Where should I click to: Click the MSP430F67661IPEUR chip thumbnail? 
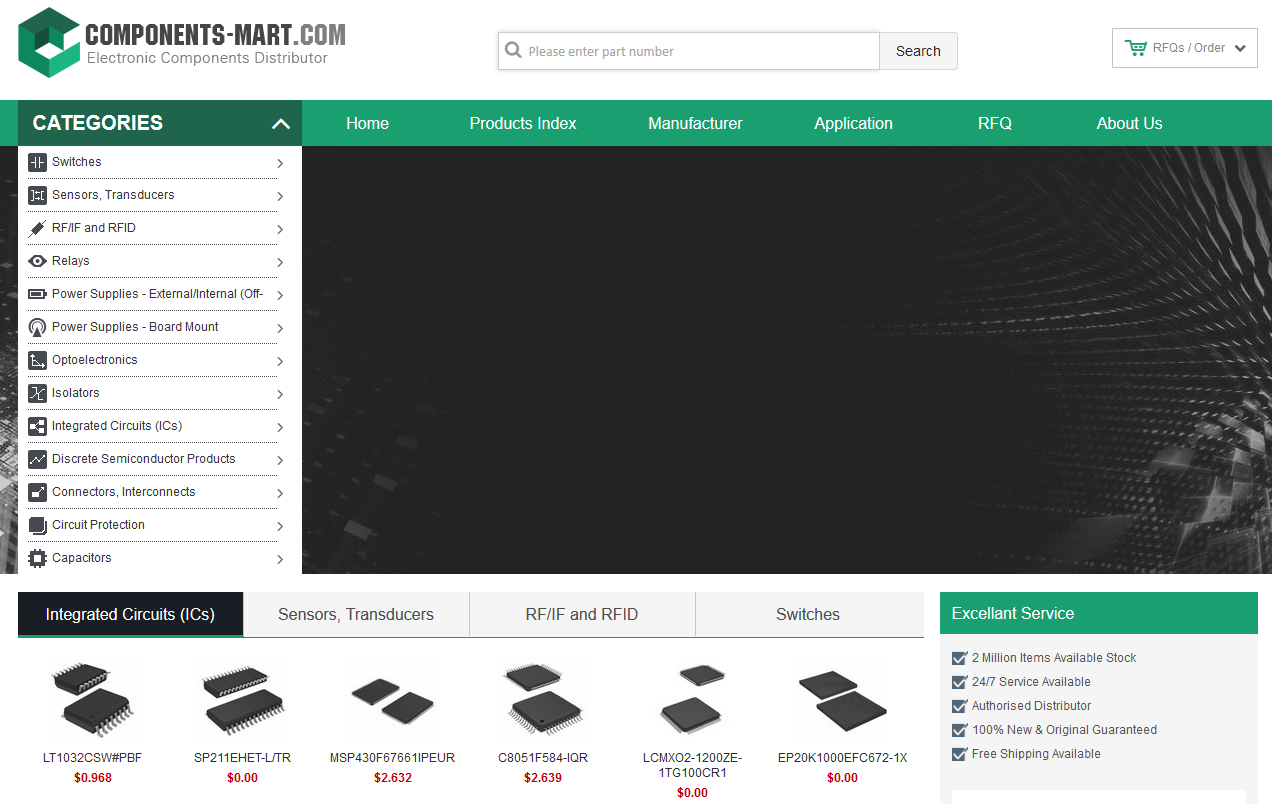(x=392, y=700)
